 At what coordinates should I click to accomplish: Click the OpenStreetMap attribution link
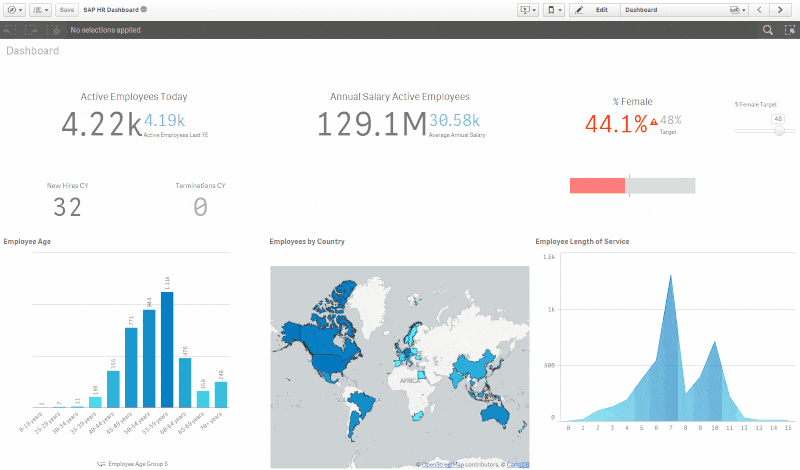click(x=448, y=464)
